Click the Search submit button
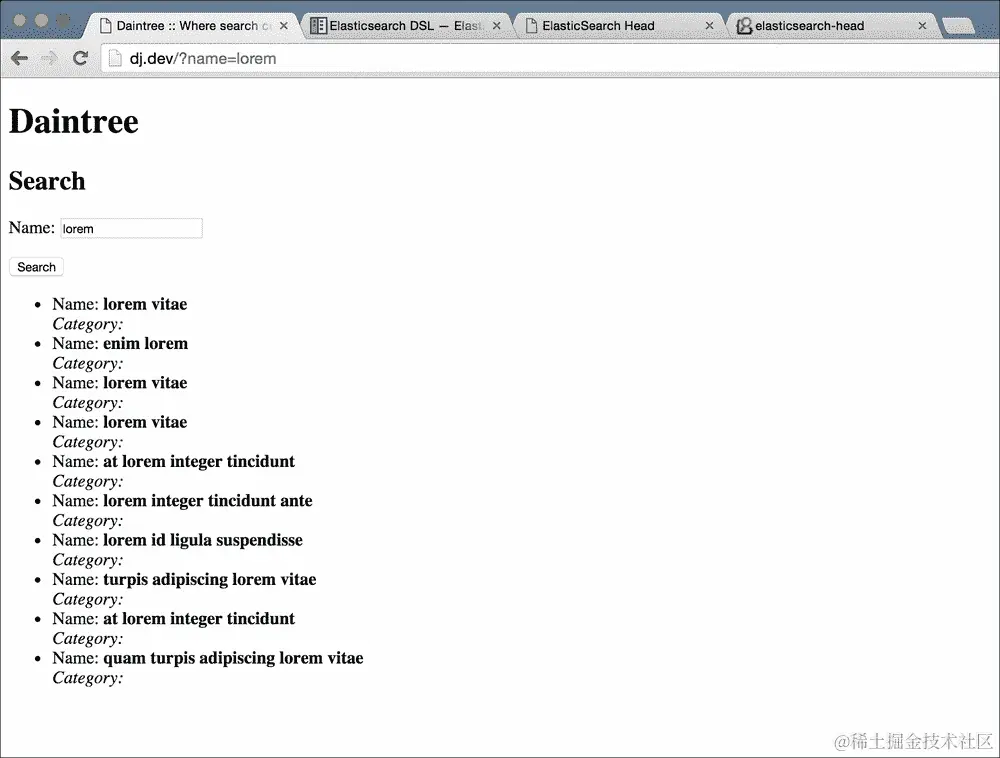Image resolution: width=1000 pixels, height=758 pixels. point(36,267)
